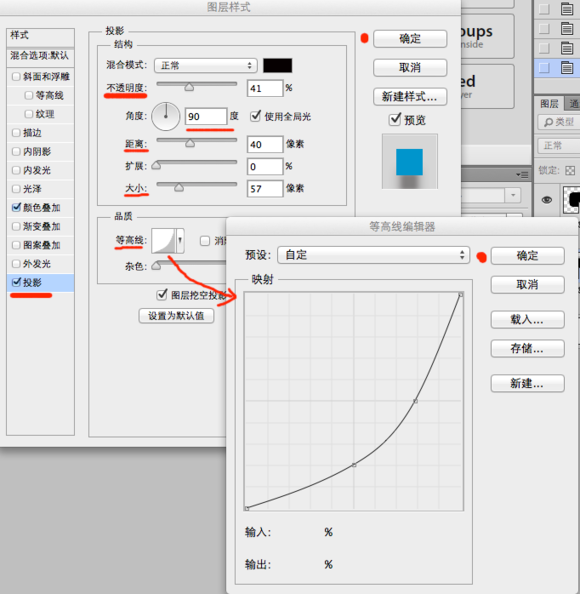Open the 混合模式 dropdown showing 正常
This screenshot has height=594, width=580.
(206, 66)
